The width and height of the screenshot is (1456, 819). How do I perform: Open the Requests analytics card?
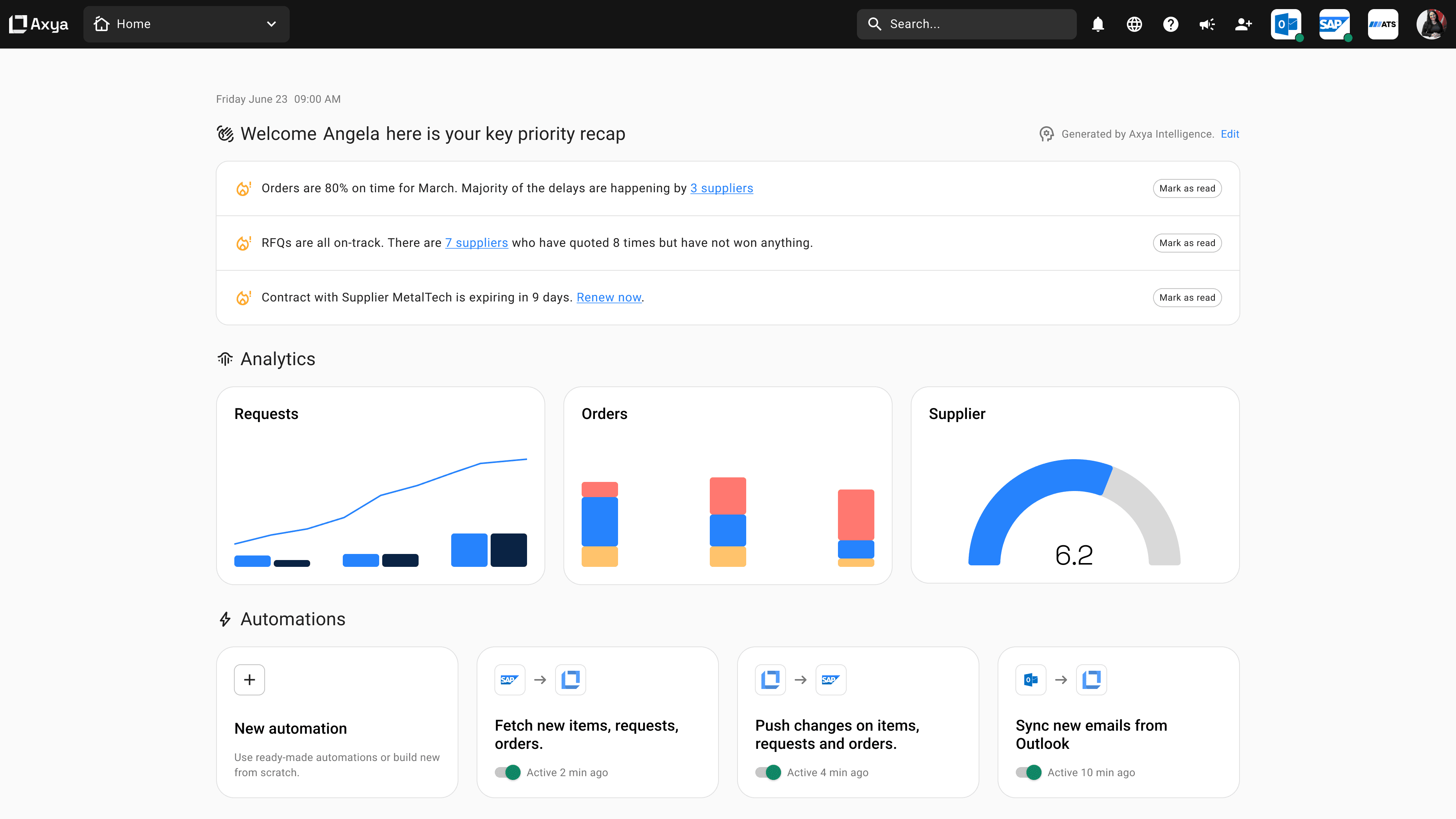pyautogui.click(x=380, y=485)
